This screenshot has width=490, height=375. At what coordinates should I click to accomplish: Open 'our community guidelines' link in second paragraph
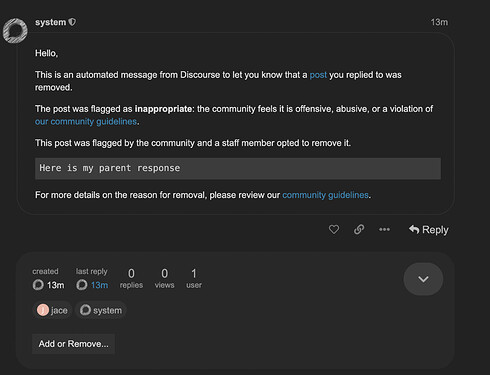(x=86, y=122)
